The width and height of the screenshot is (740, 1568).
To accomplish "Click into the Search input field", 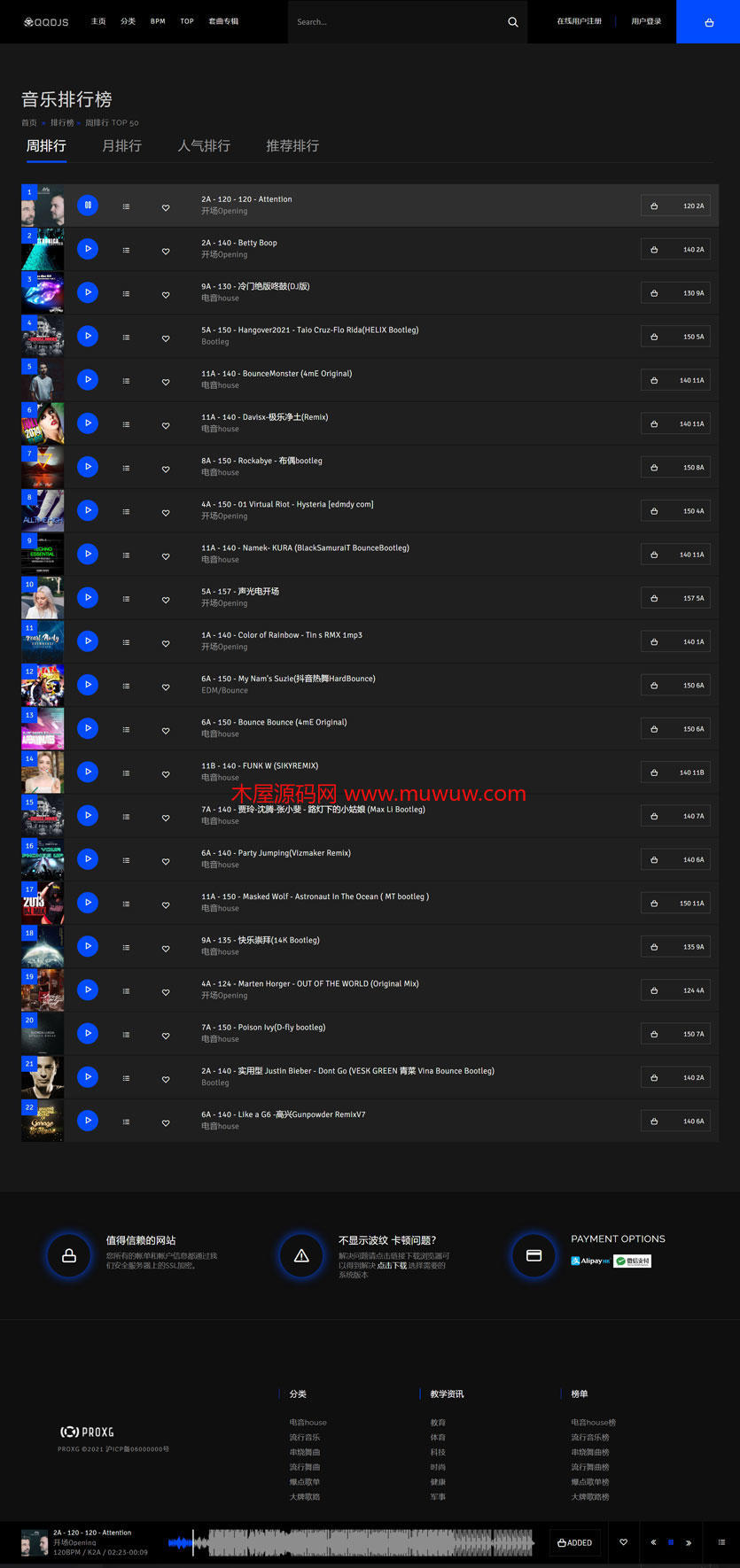I will [x=394, y=22].
